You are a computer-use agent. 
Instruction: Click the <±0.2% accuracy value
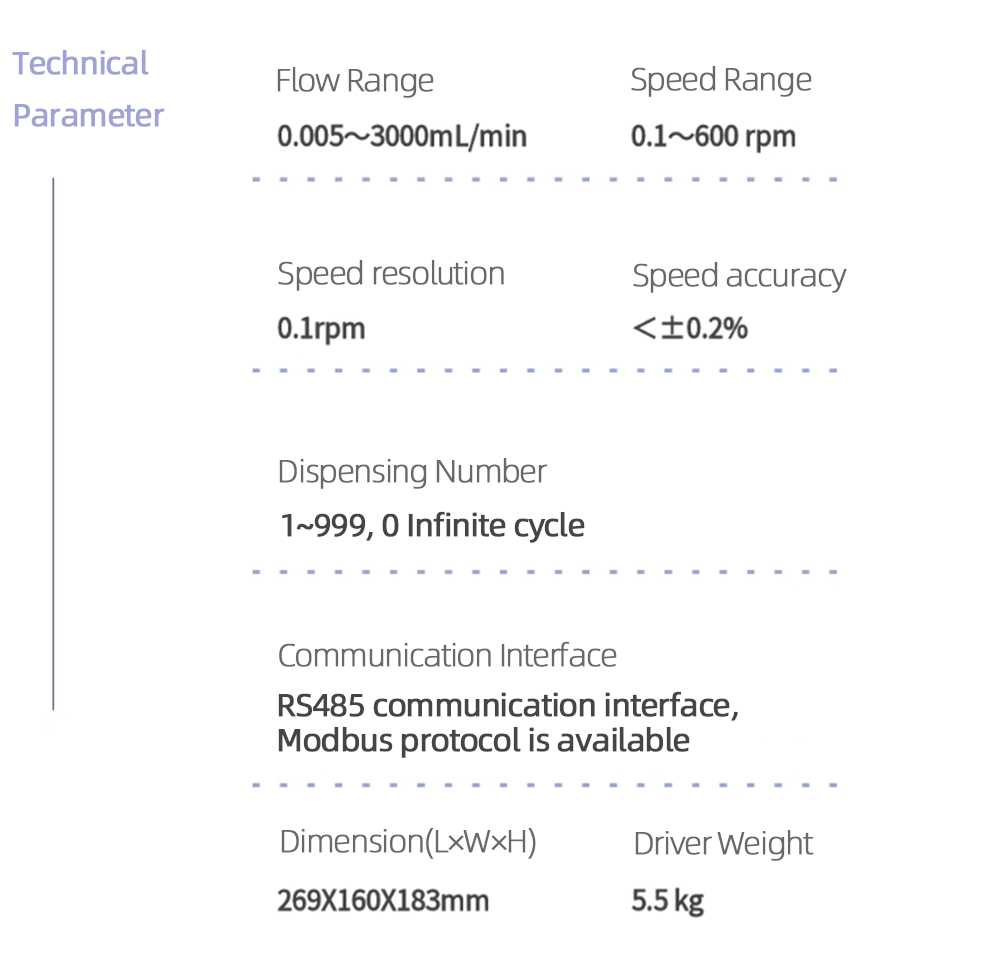(x=690, y=328)
